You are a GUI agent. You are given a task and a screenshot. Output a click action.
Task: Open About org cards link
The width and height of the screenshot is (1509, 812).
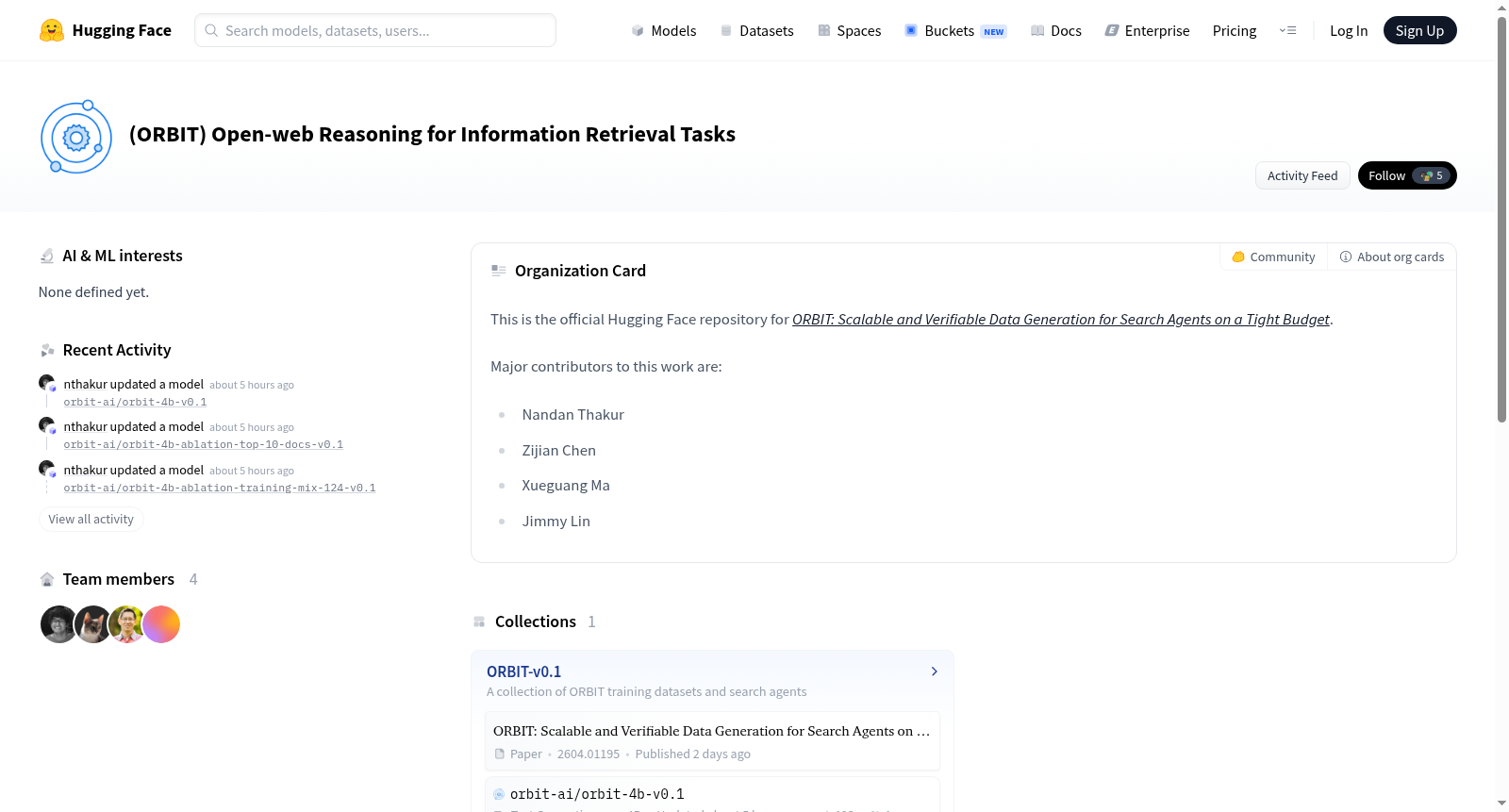tap(1392, 257)
